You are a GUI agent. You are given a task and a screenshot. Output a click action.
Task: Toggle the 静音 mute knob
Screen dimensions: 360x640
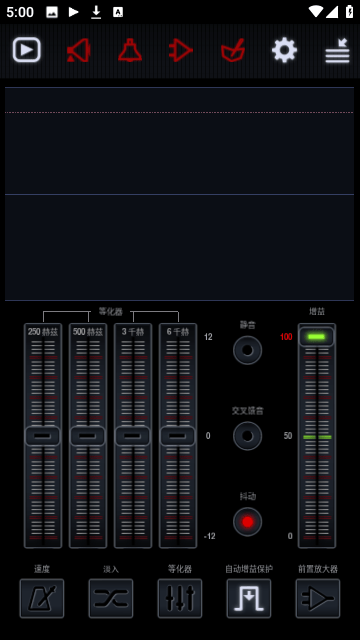coord(247,350)
